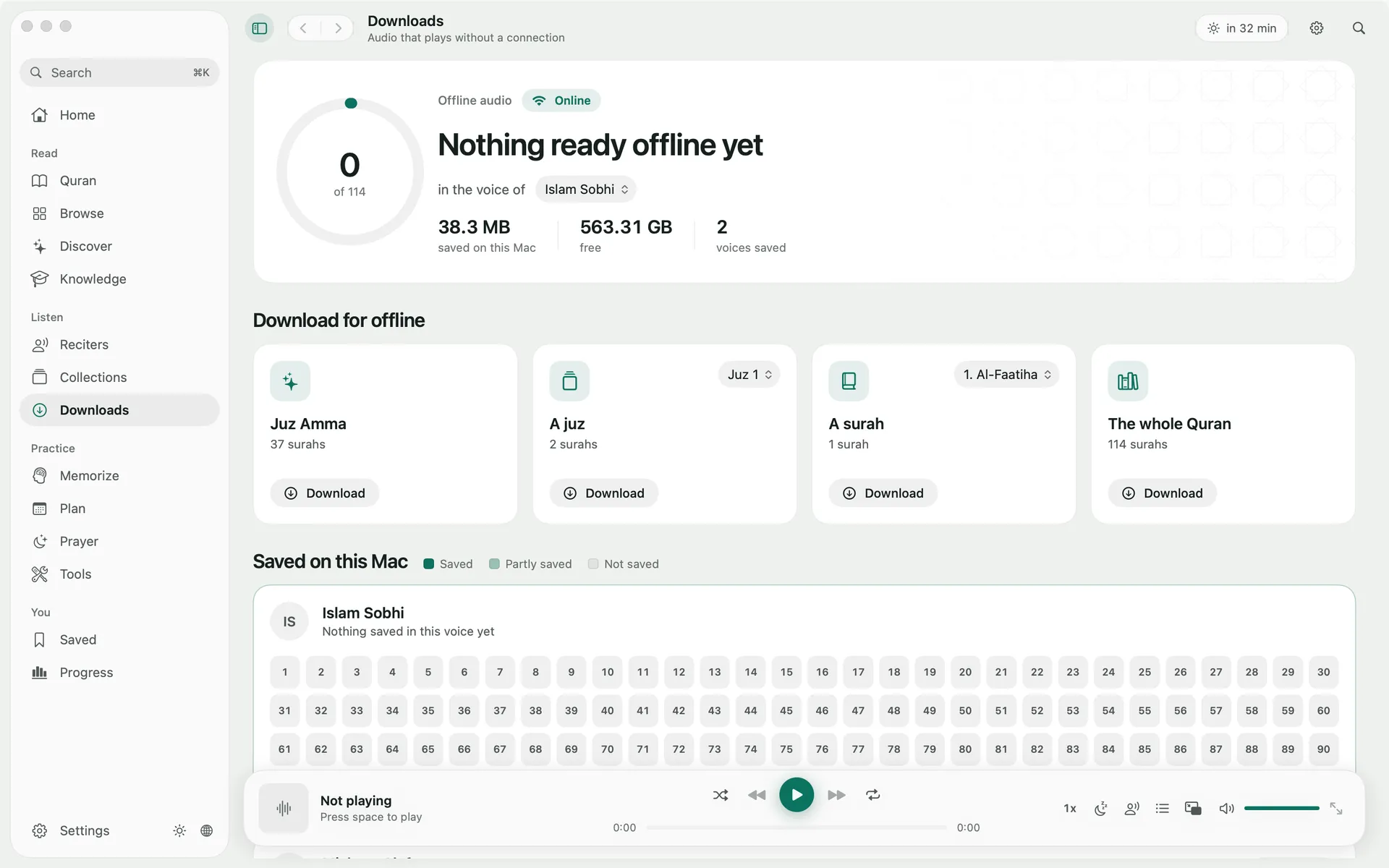
Task: Click the playback progress bar
Action: [797, 827]
